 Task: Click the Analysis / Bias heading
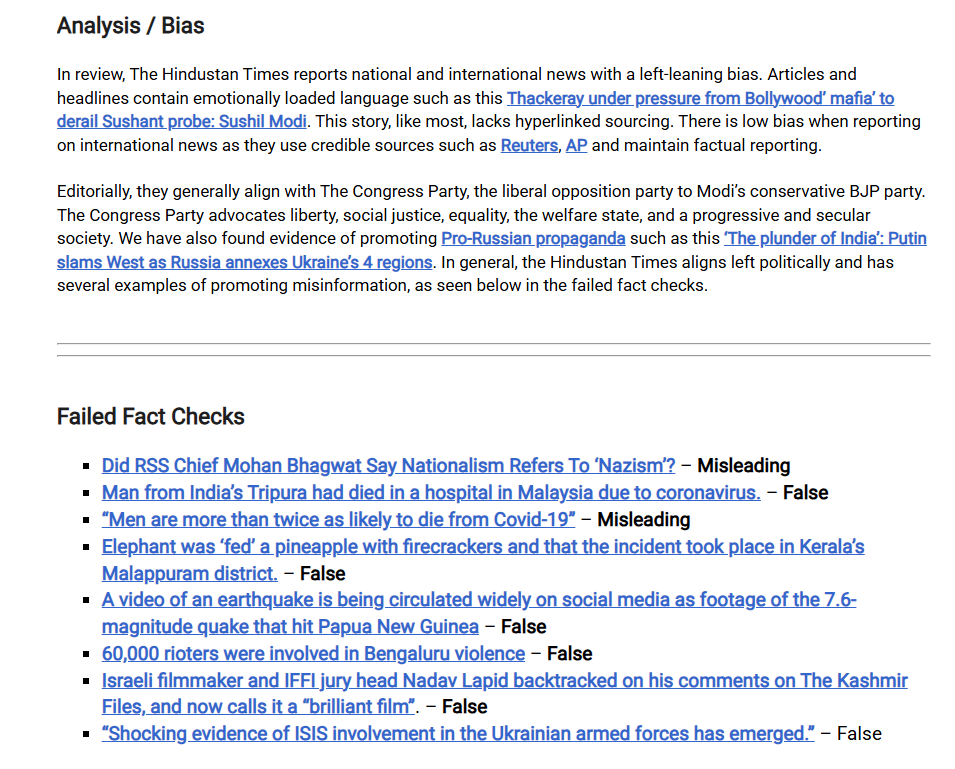click(x=130, y=26)
